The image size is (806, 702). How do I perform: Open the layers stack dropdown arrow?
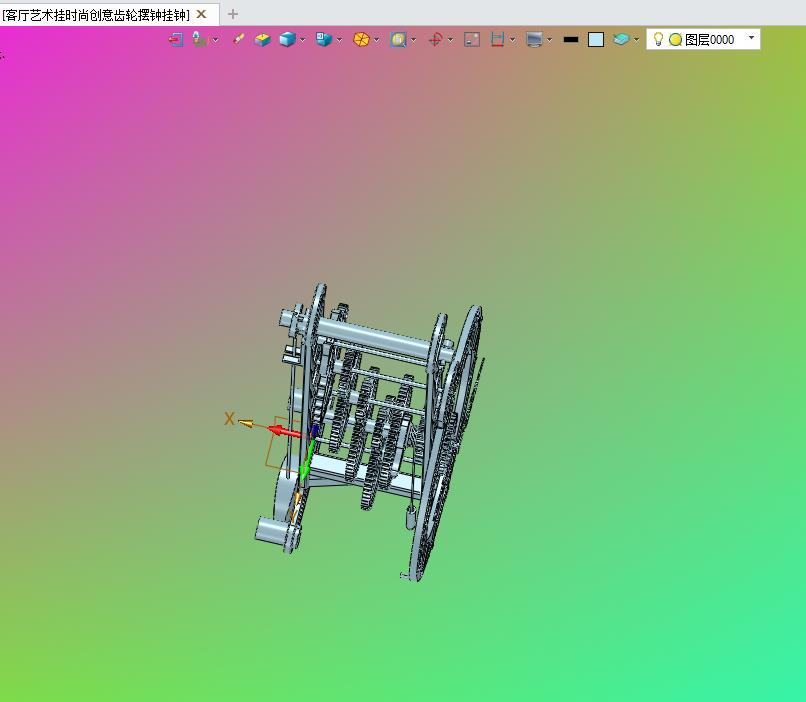[x=636, y=40]
